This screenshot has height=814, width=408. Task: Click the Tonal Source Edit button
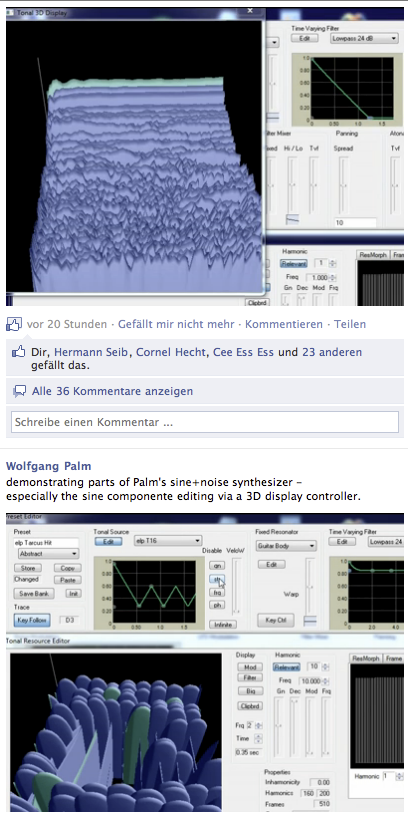(108, 541)
